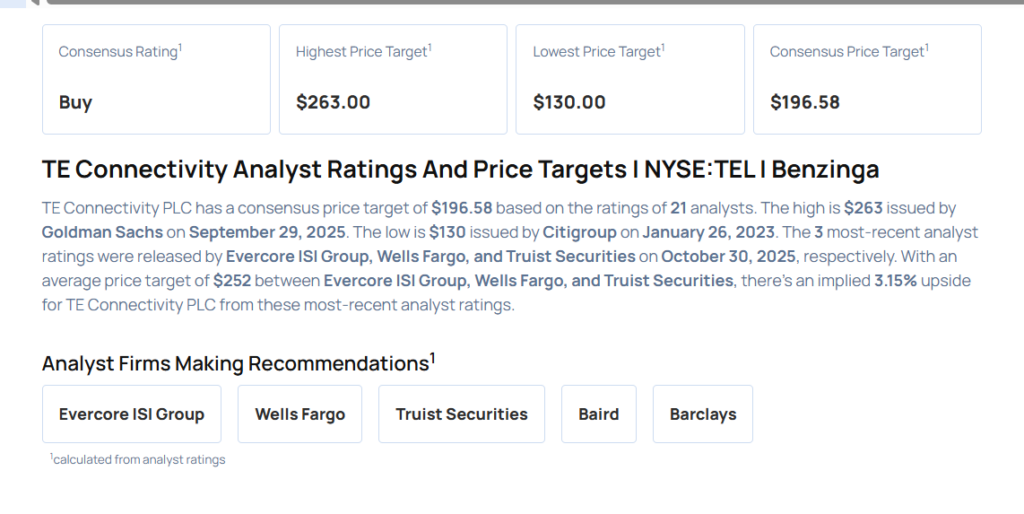Viewport: 1024px width, 514px height.
Task: Click the $130.00 lowest target value
Action: click(569, 102)
